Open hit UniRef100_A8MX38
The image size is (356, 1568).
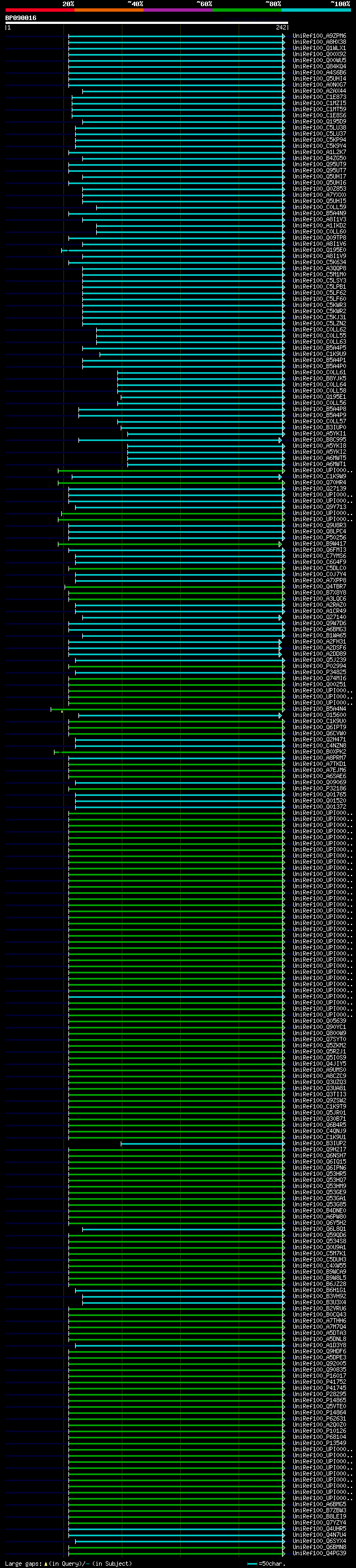coord(319,42)
